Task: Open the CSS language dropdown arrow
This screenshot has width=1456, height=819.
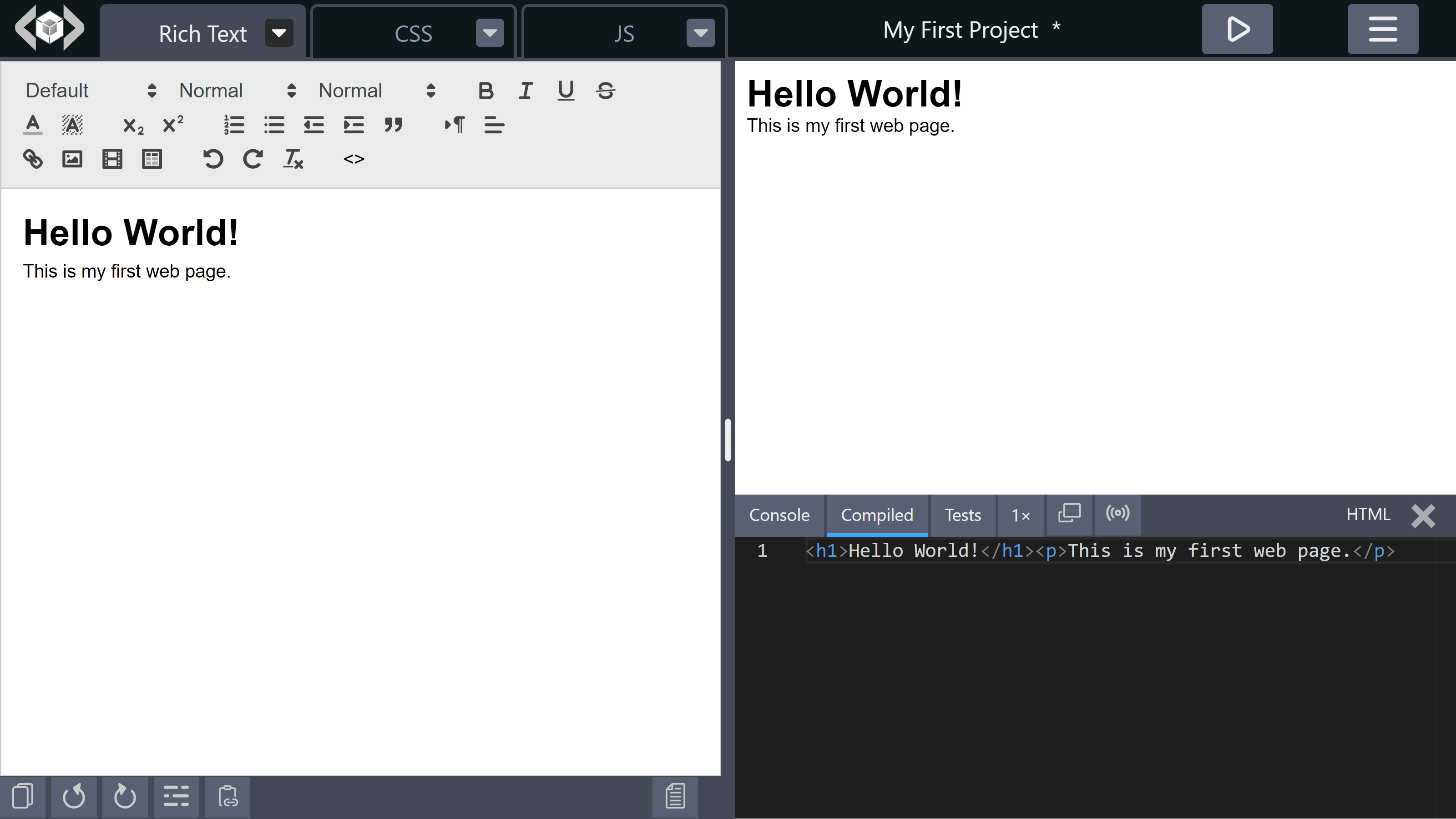Action: pyautogui.click(x=490, y=33)
